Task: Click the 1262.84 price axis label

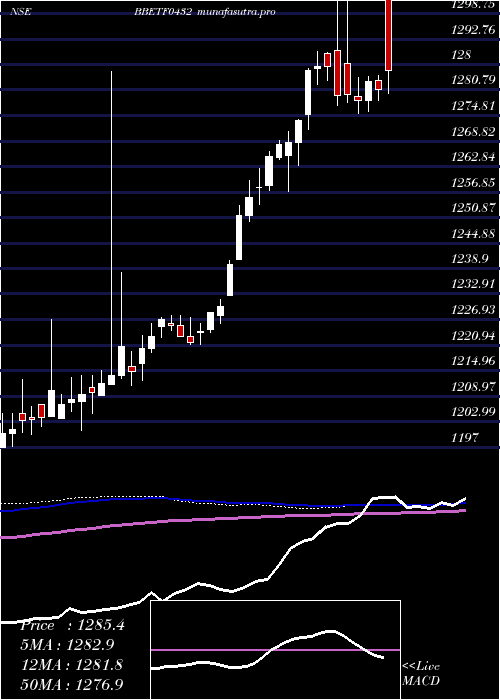Action: tap(473, 157)
